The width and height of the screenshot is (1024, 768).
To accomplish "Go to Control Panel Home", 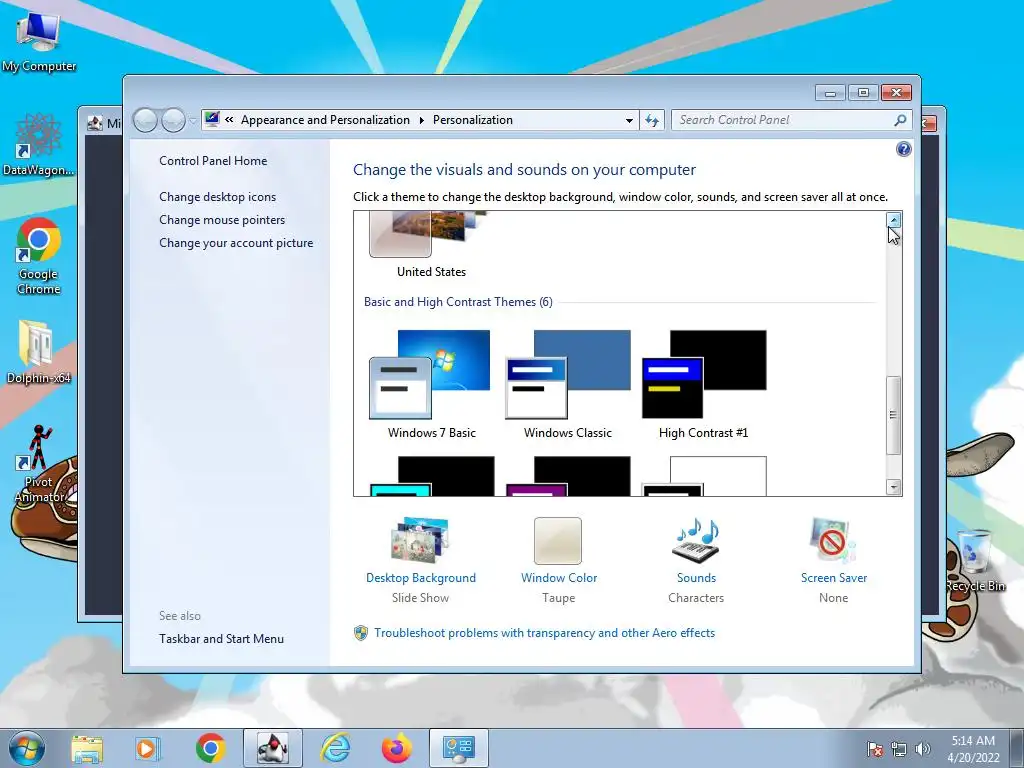I will click(x=213, y=161).
